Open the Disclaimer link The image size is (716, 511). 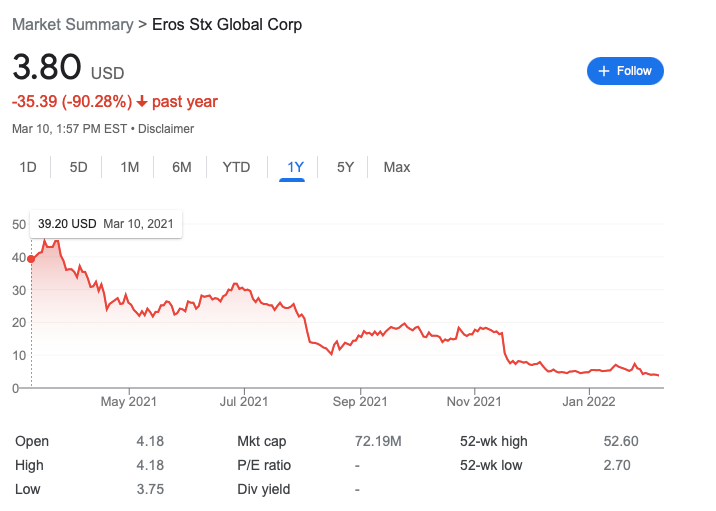point(166,129)
